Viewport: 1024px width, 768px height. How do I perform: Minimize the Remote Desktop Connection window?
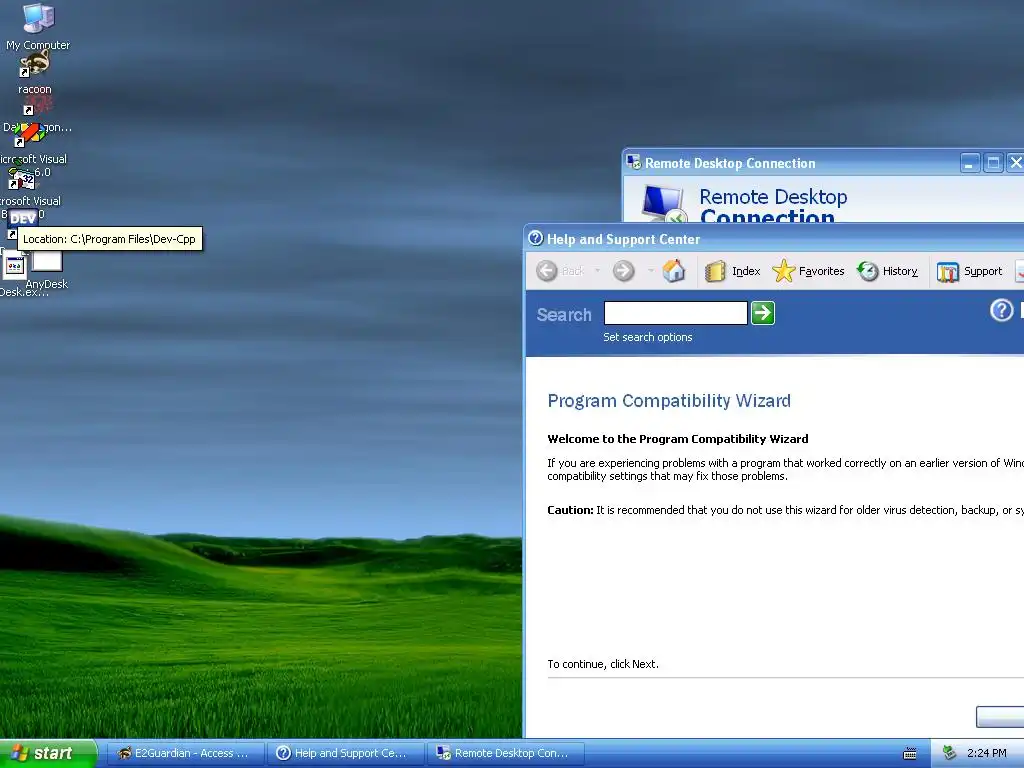[x=970, y=163]
